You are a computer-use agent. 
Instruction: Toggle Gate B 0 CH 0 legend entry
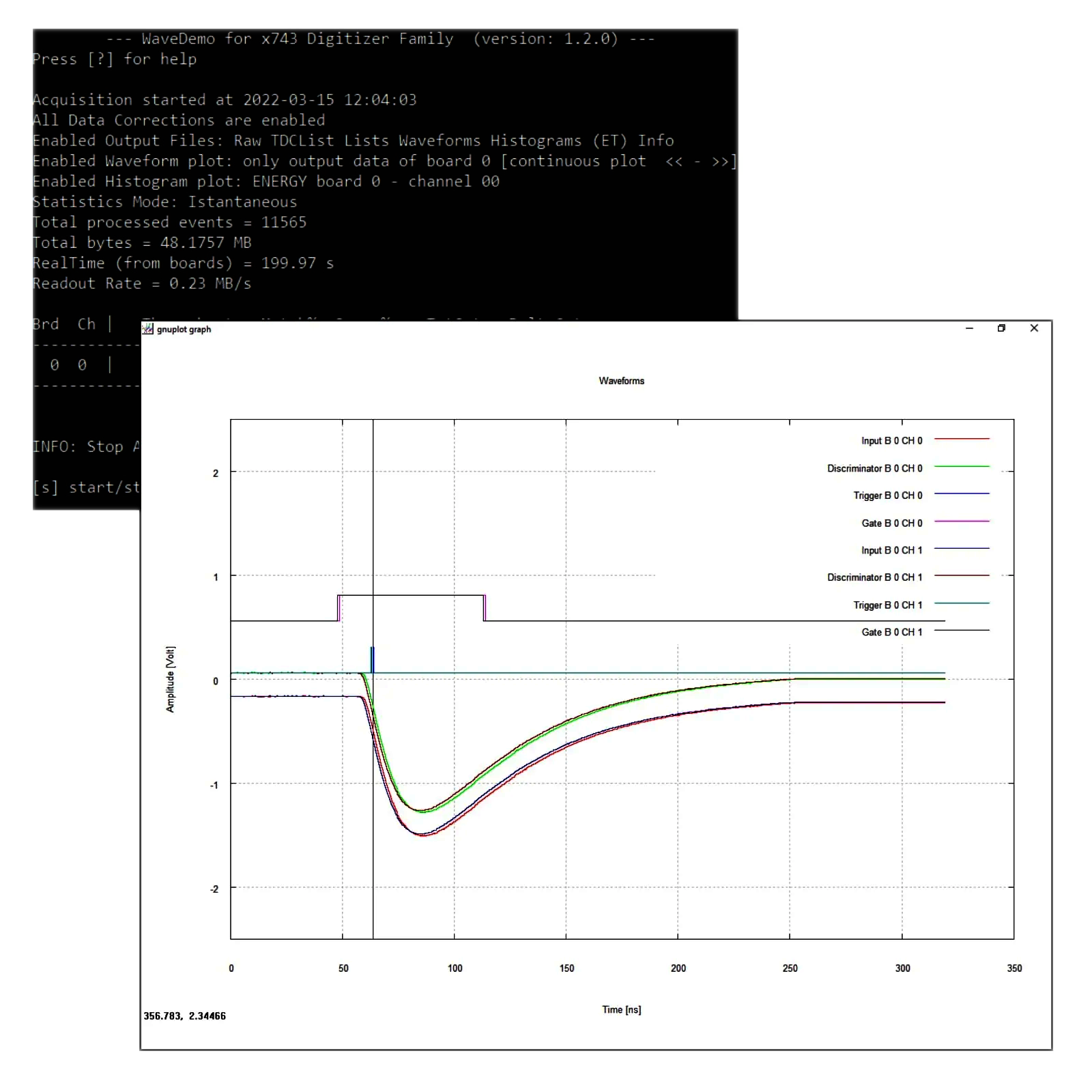891,523
